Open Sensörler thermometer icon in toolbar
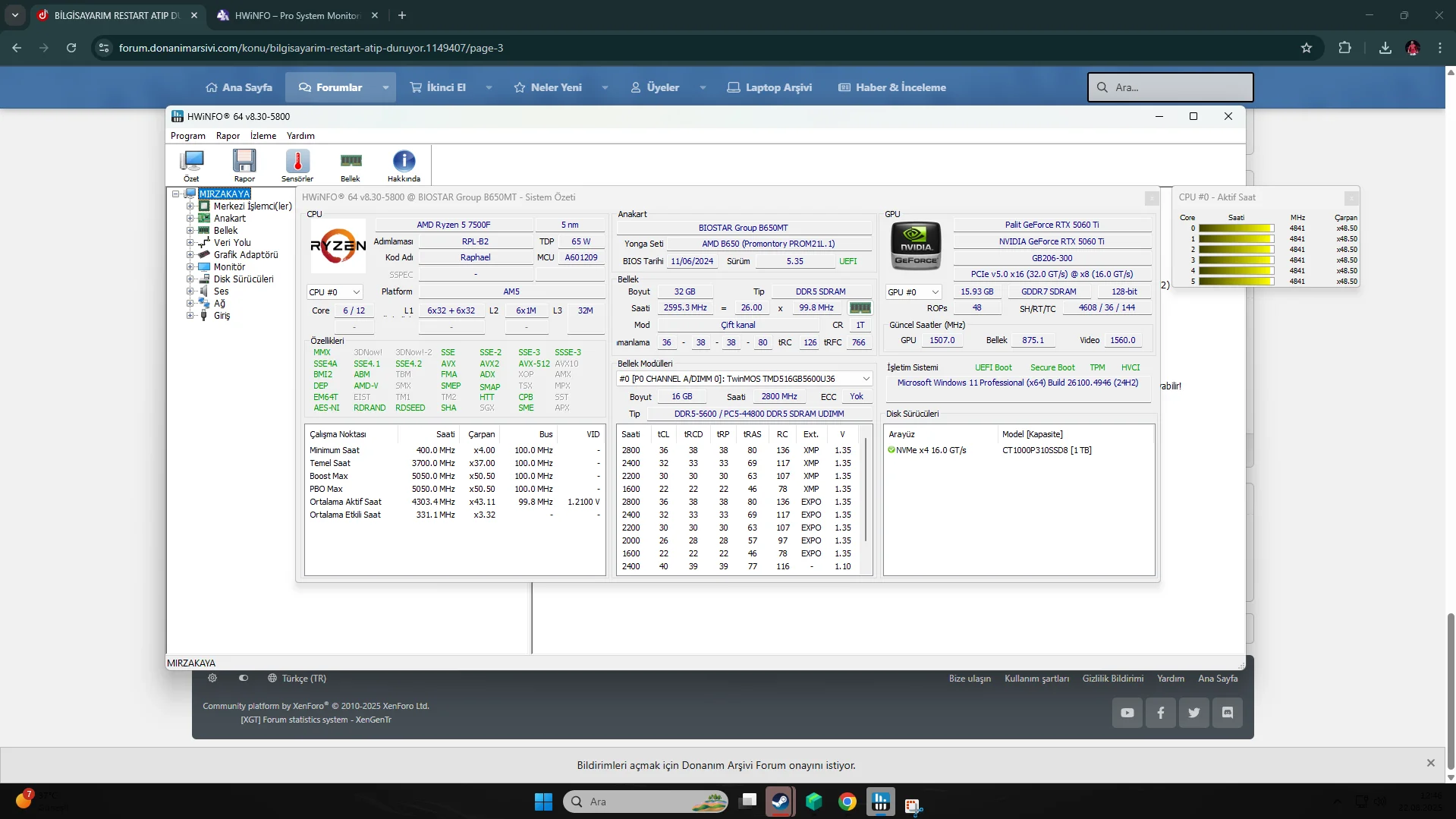Viewport: 1456px width, 819px height. [297, 161]
